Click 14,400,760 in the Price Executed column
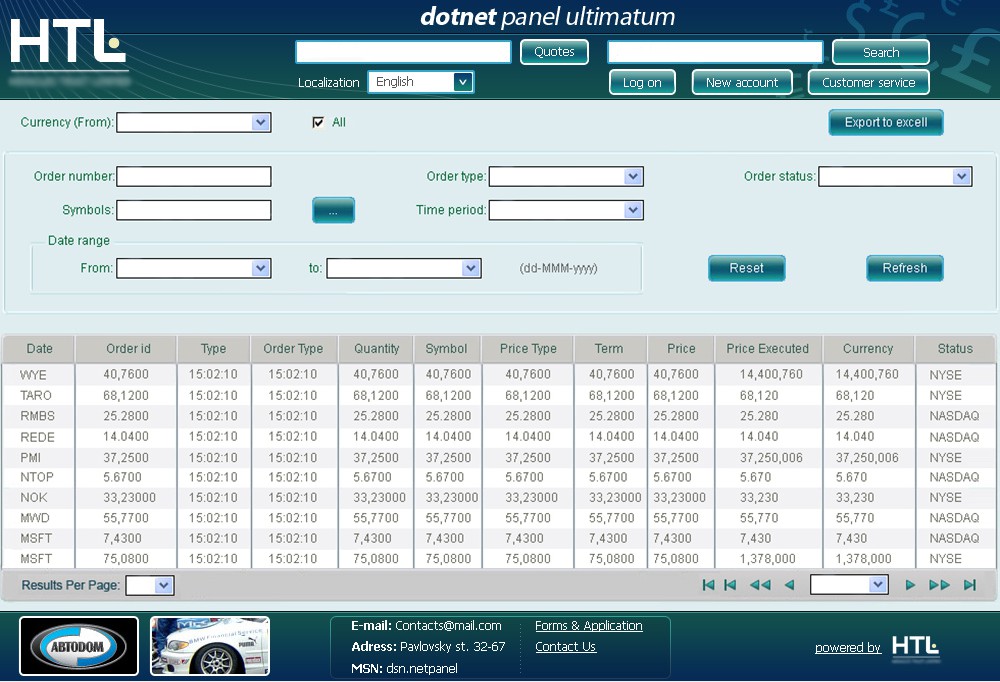Screen dimensions: 1000x682 [x=771, y=374]
